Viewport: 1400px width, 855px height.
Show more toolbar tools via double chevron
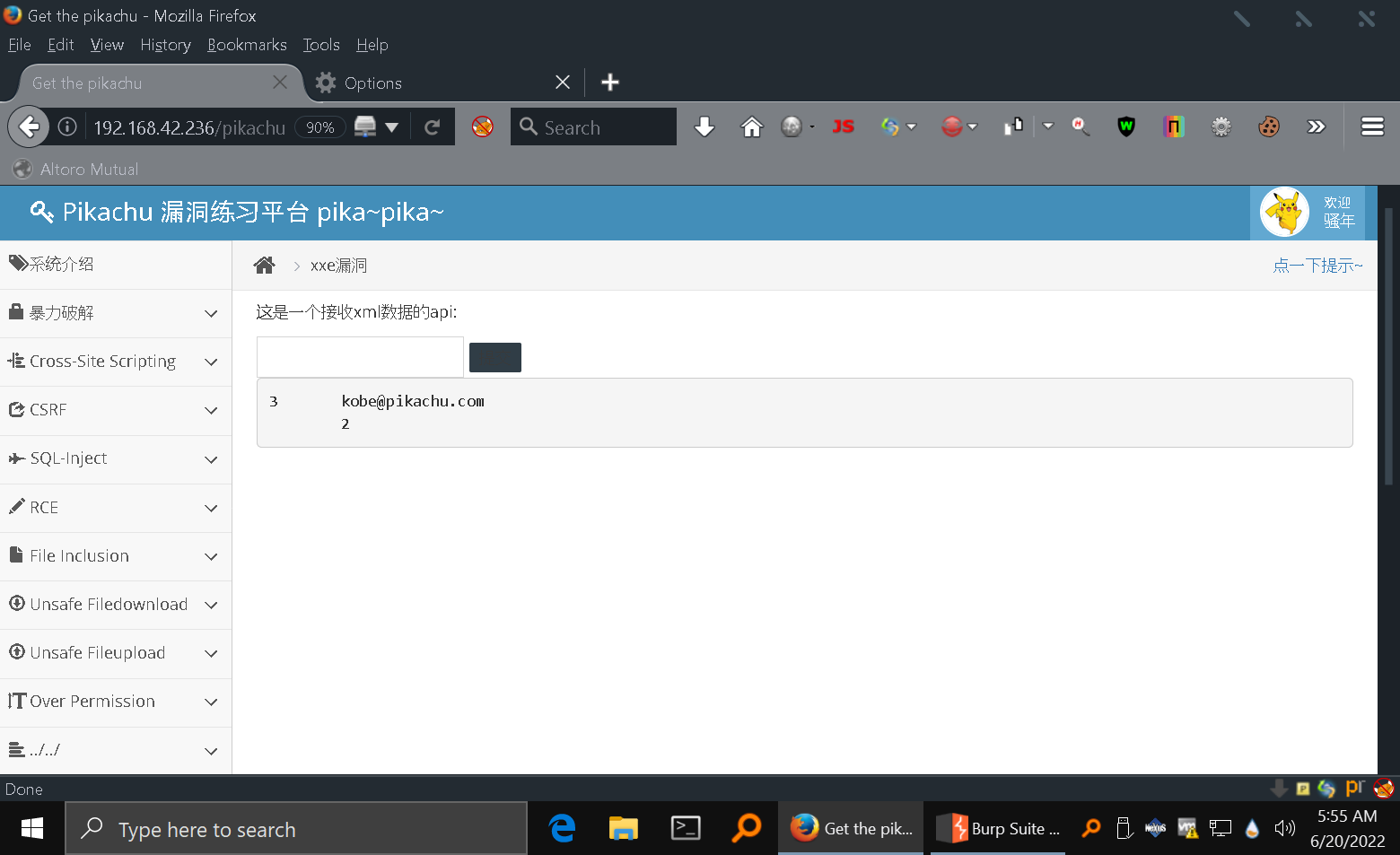(x=1317, y=127)
